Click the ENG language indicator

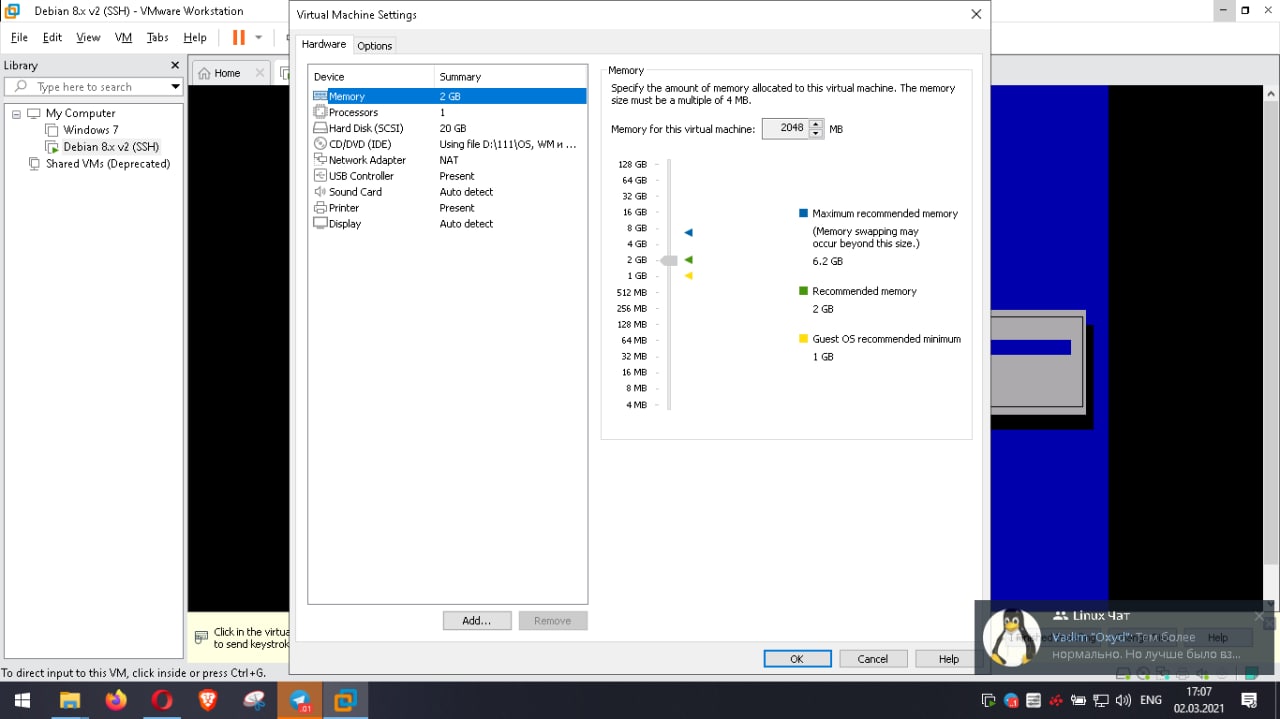pos(1151,701)
